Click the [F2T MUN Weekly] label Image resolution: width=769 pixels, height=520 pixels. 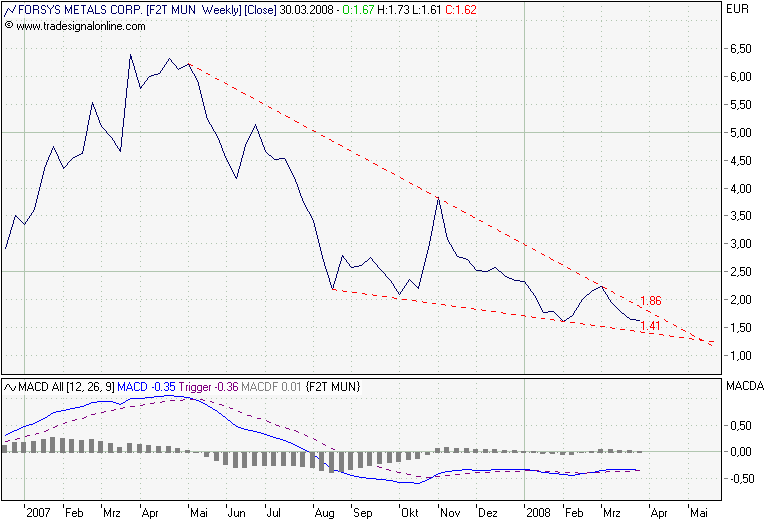[194, 10]
